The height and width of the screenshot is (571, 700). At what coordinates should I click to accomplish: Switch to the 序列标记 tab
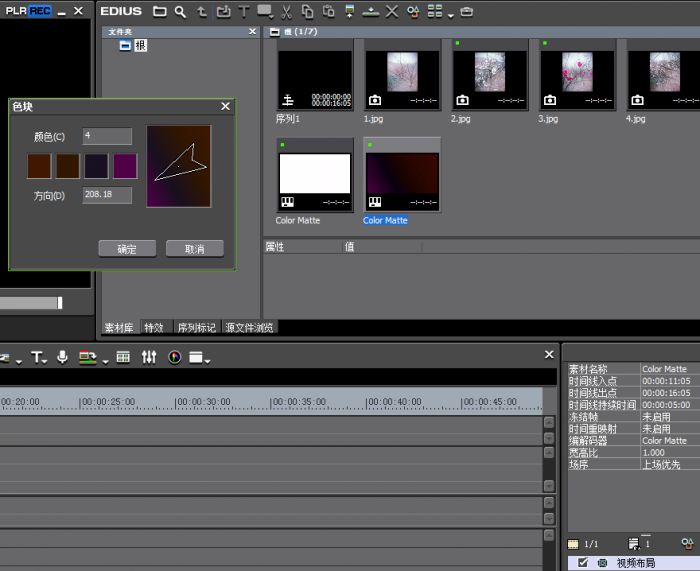point(196,327)
